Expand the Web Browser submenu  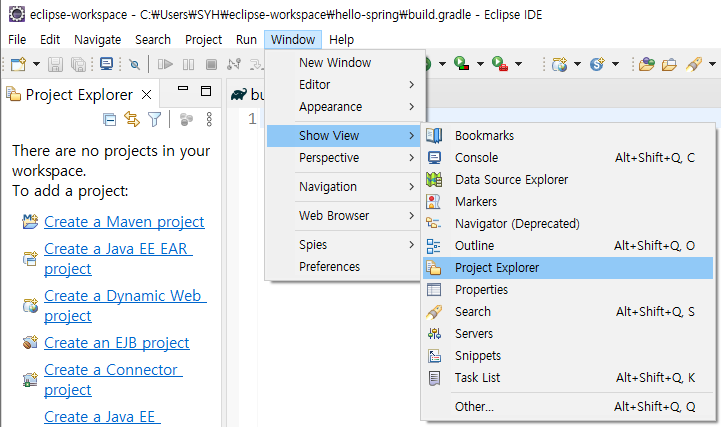(x=343, y=216)
